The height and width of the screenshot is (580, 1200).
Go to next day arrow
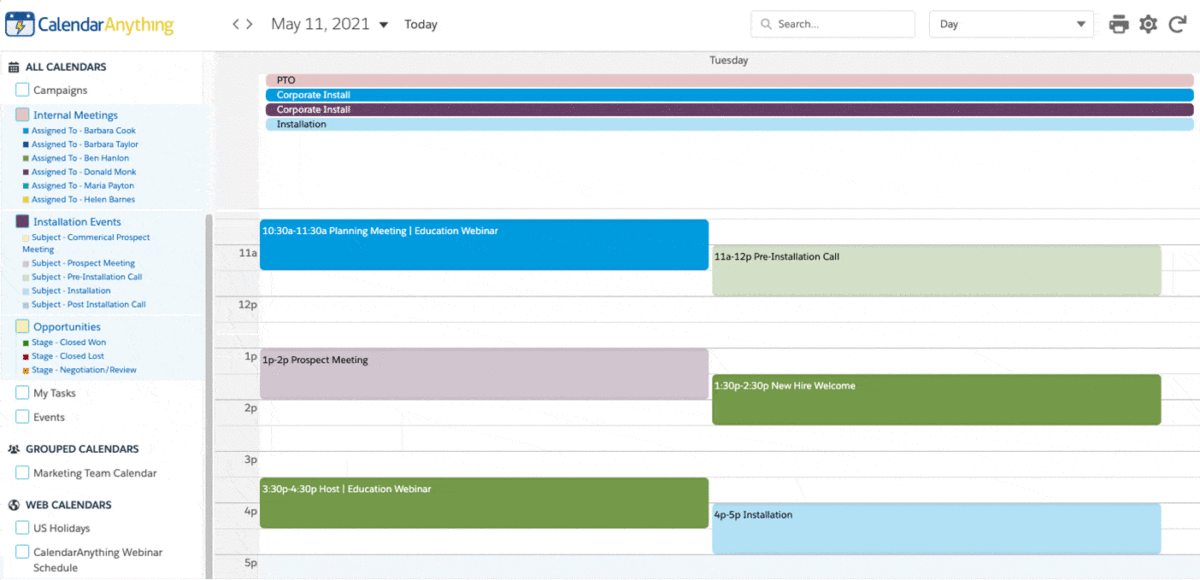[x=249, y=24]
